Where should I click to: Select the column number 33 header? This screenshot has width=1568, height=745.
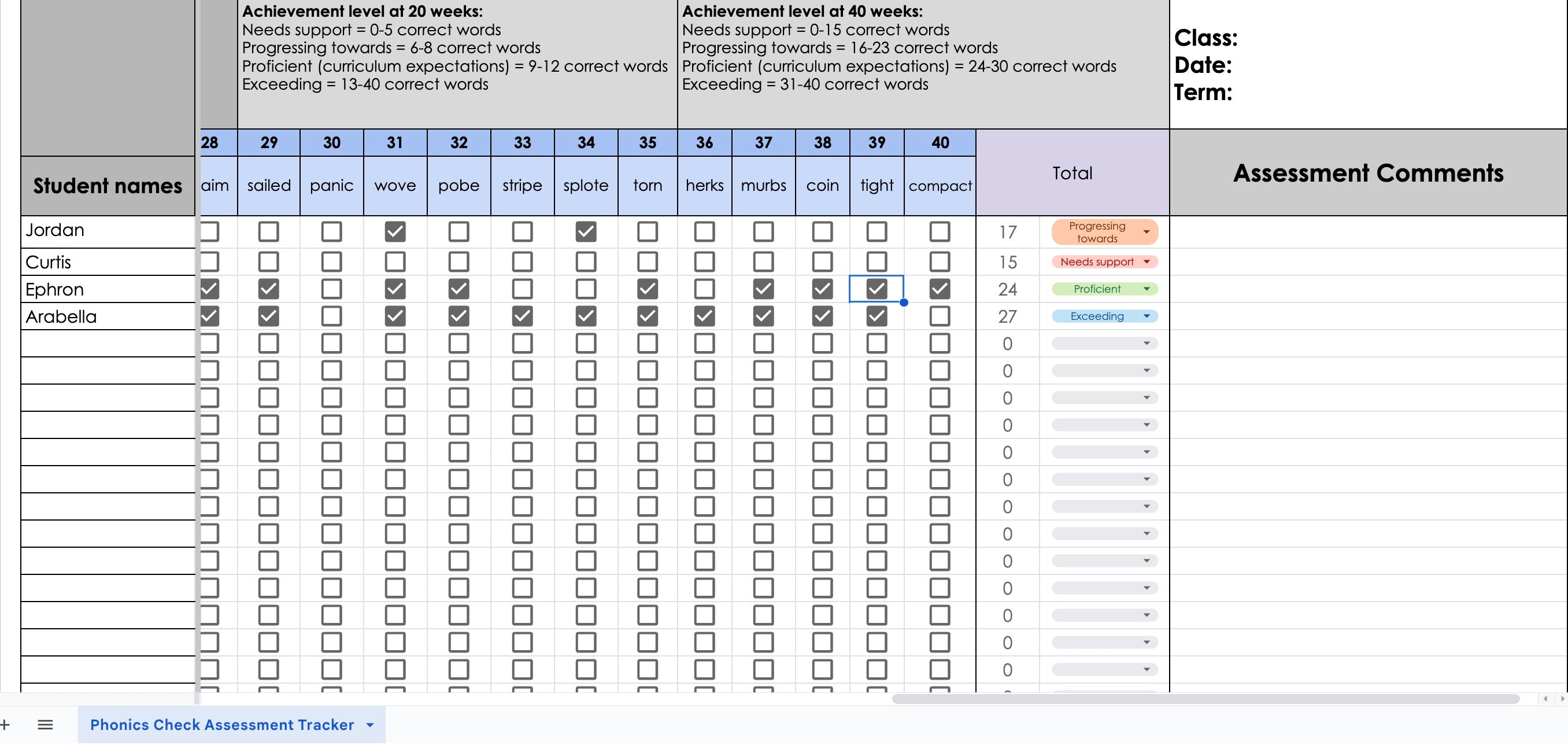point(522,142)
